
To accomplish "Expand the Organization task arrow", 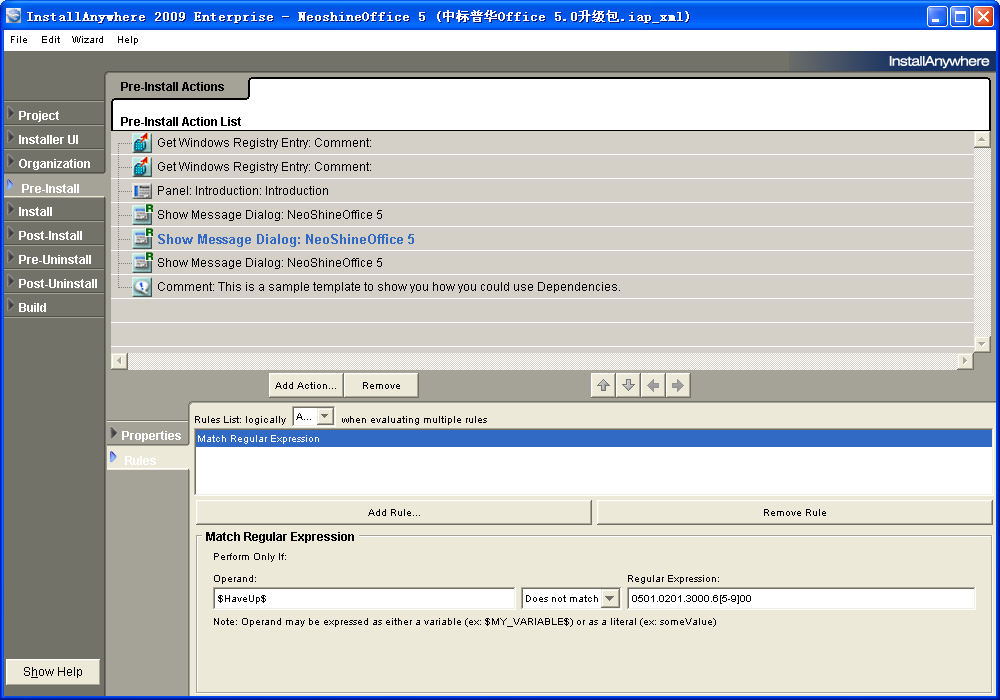I will (10, 161).
